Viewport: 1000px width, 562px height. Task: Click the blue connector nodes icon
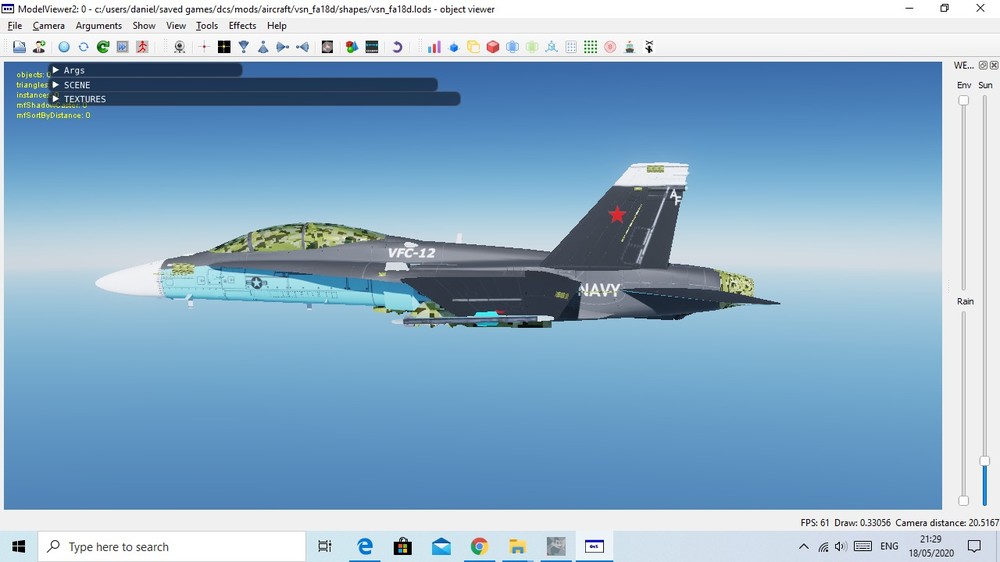[552, 47]
